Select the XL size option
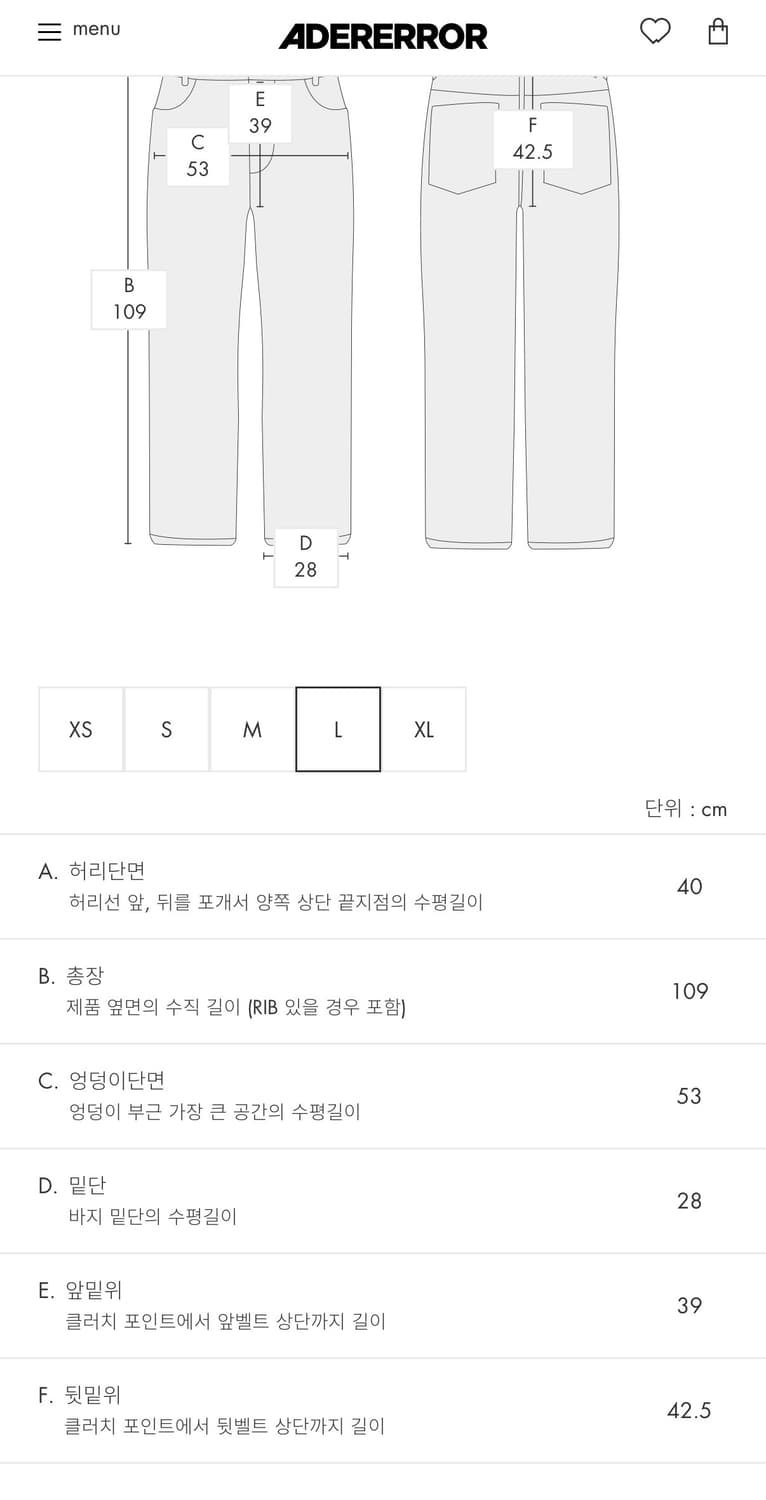This screenshot has height=1500, width=766. point(424,729)
